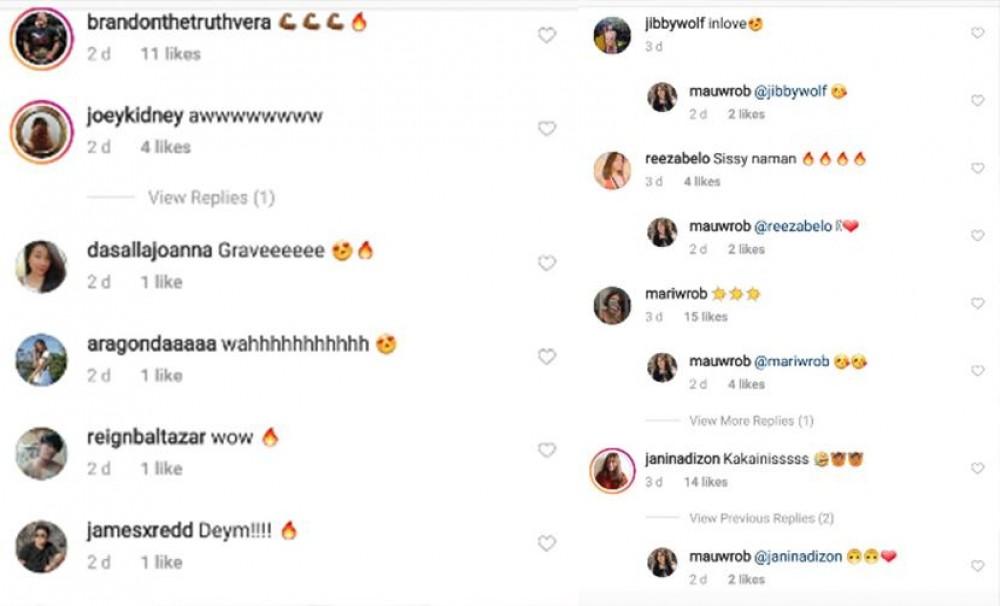
Task: Heart reezabelo's Sissy naman comment
Action: [x=977, y=168]
